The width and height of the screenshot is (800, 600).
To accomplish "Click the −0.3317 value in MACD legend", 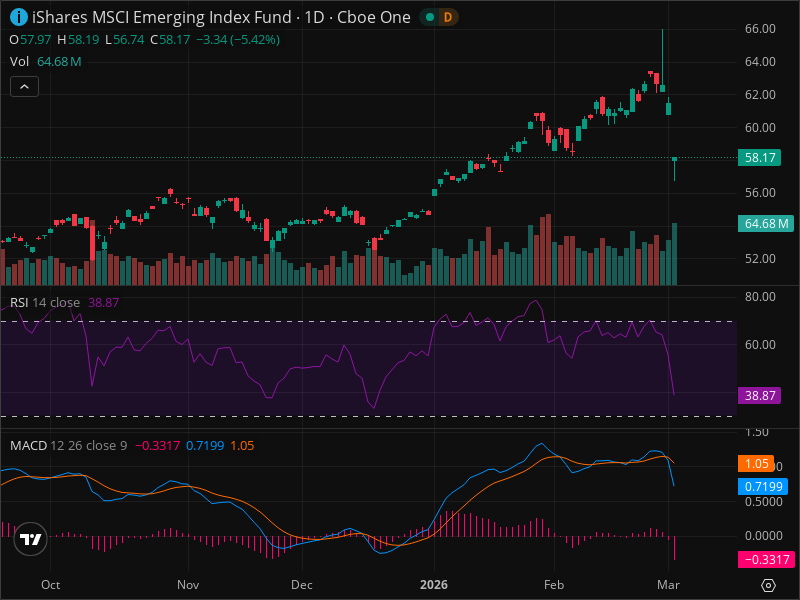I will point(157,445).
